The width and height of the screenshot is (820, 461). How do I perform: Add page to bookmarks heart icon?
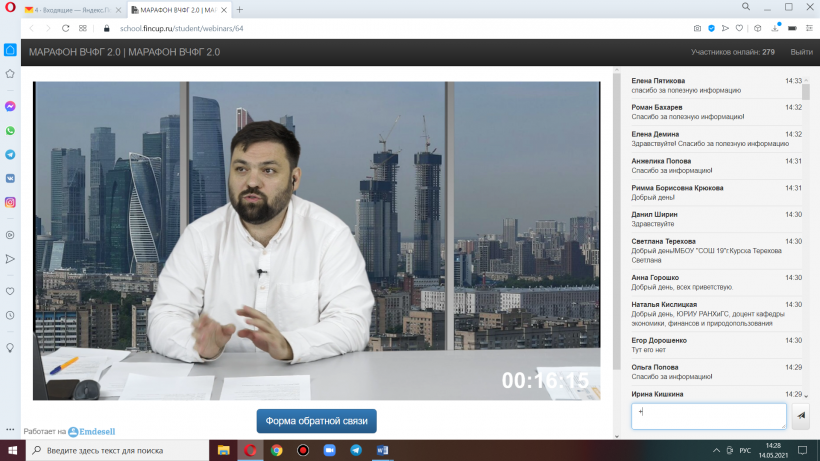(739, 28)
